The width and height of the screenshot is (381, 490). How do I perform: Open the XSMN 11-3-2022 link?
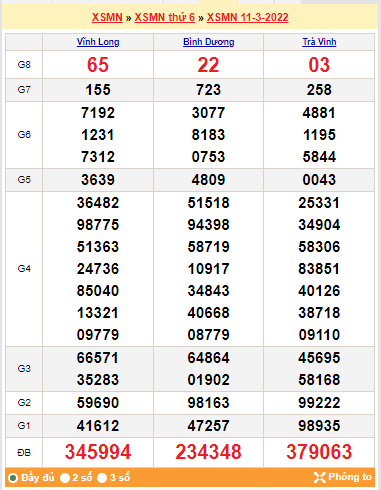tap(248, 17)
